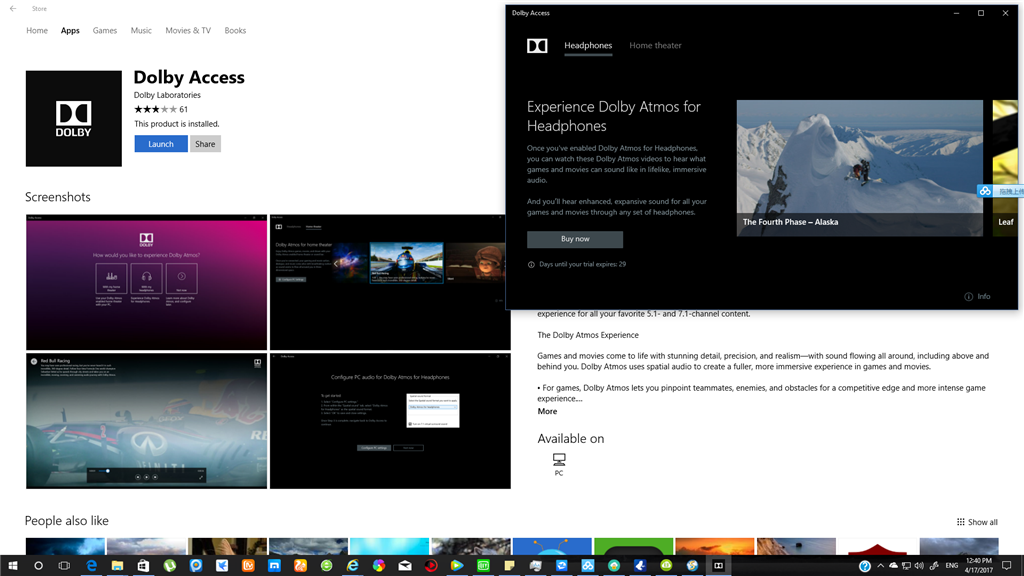Open the Music tab in Store
Viewport: 1024px width, 576px height.
point(141,31)
